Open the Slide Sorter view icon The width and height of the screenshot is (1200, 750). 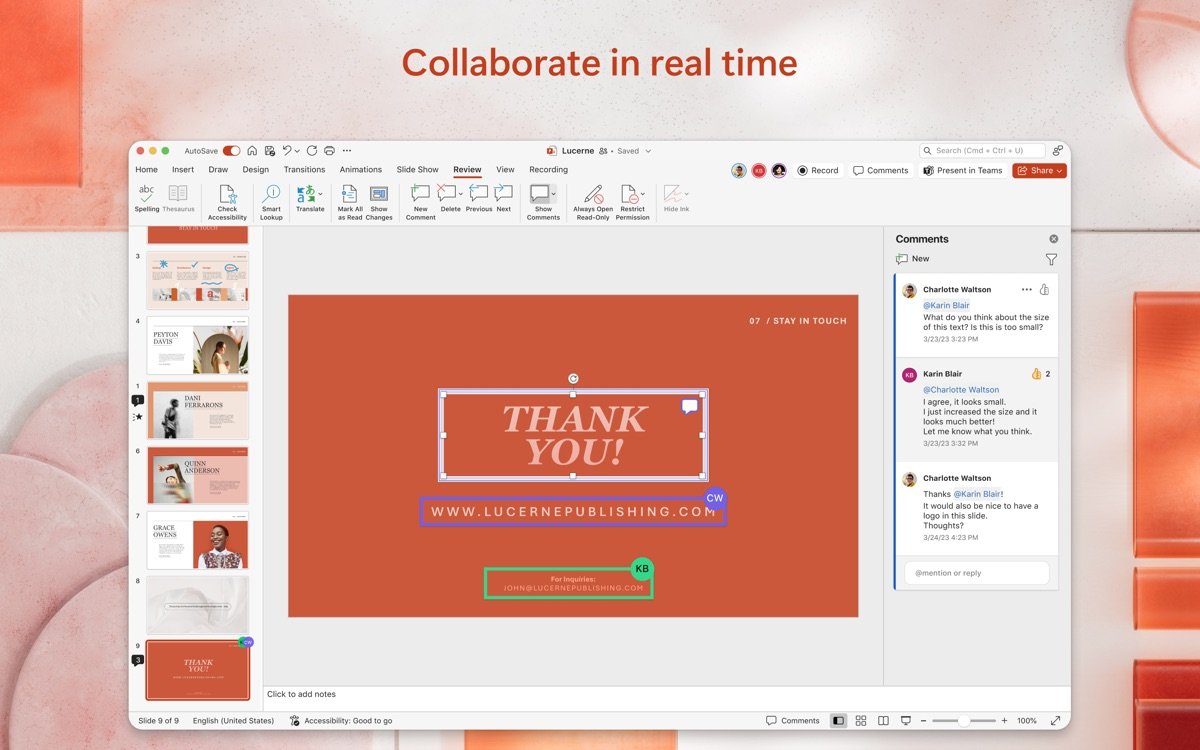coord(861,720)
